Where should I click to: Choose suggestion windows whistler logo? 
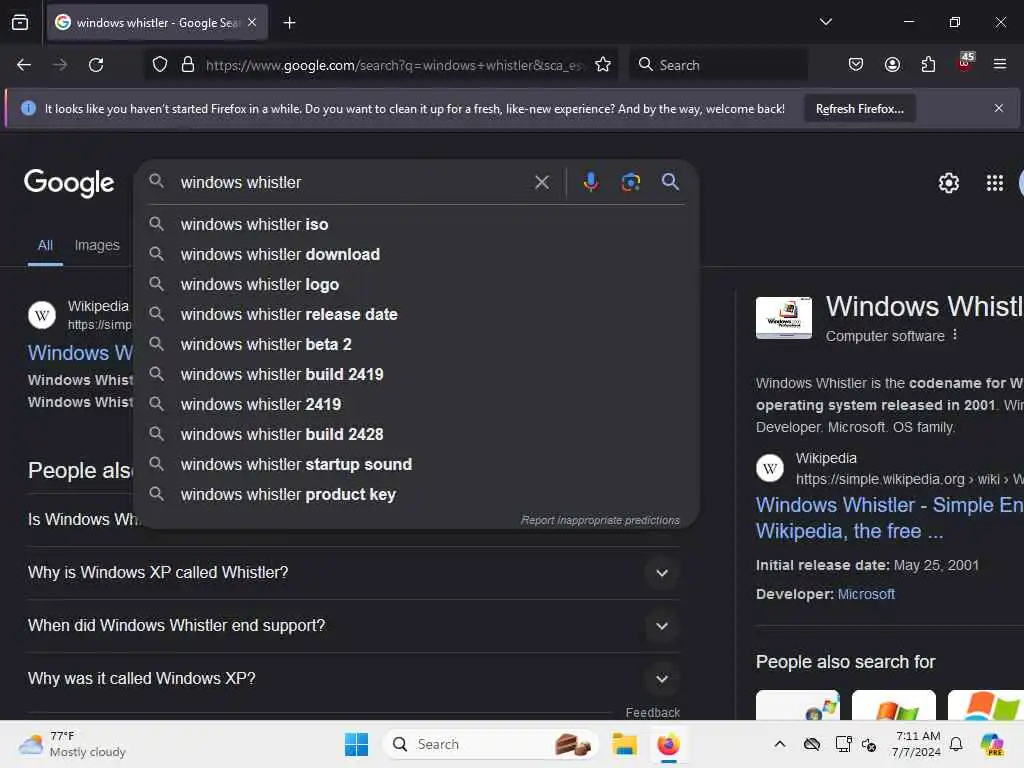417,284
